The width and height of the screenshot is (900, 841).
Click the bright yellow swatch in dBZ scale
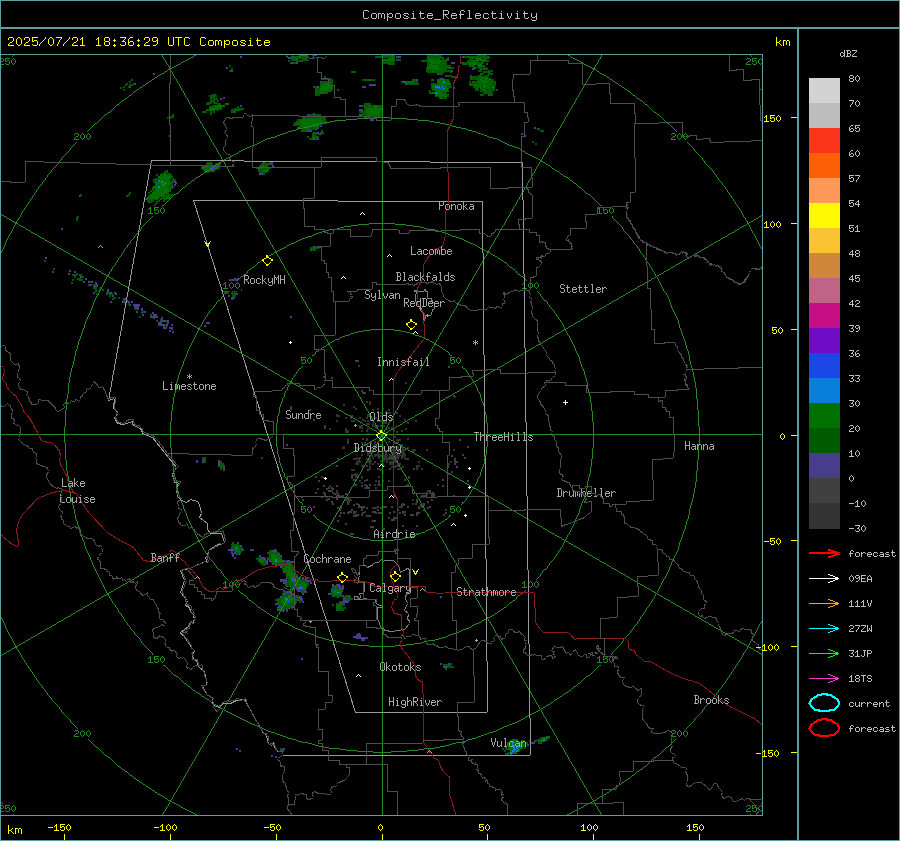point(824,215)
